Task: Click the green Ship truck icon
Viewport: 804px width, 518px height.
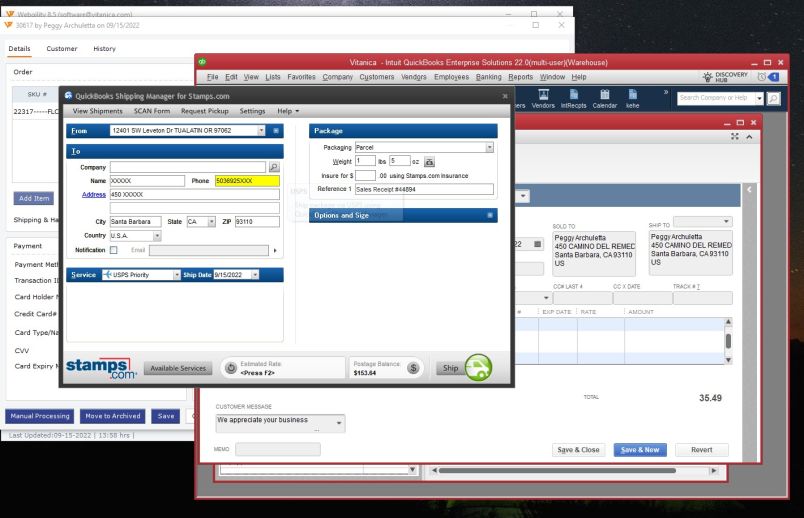Action: pos(478,368)
